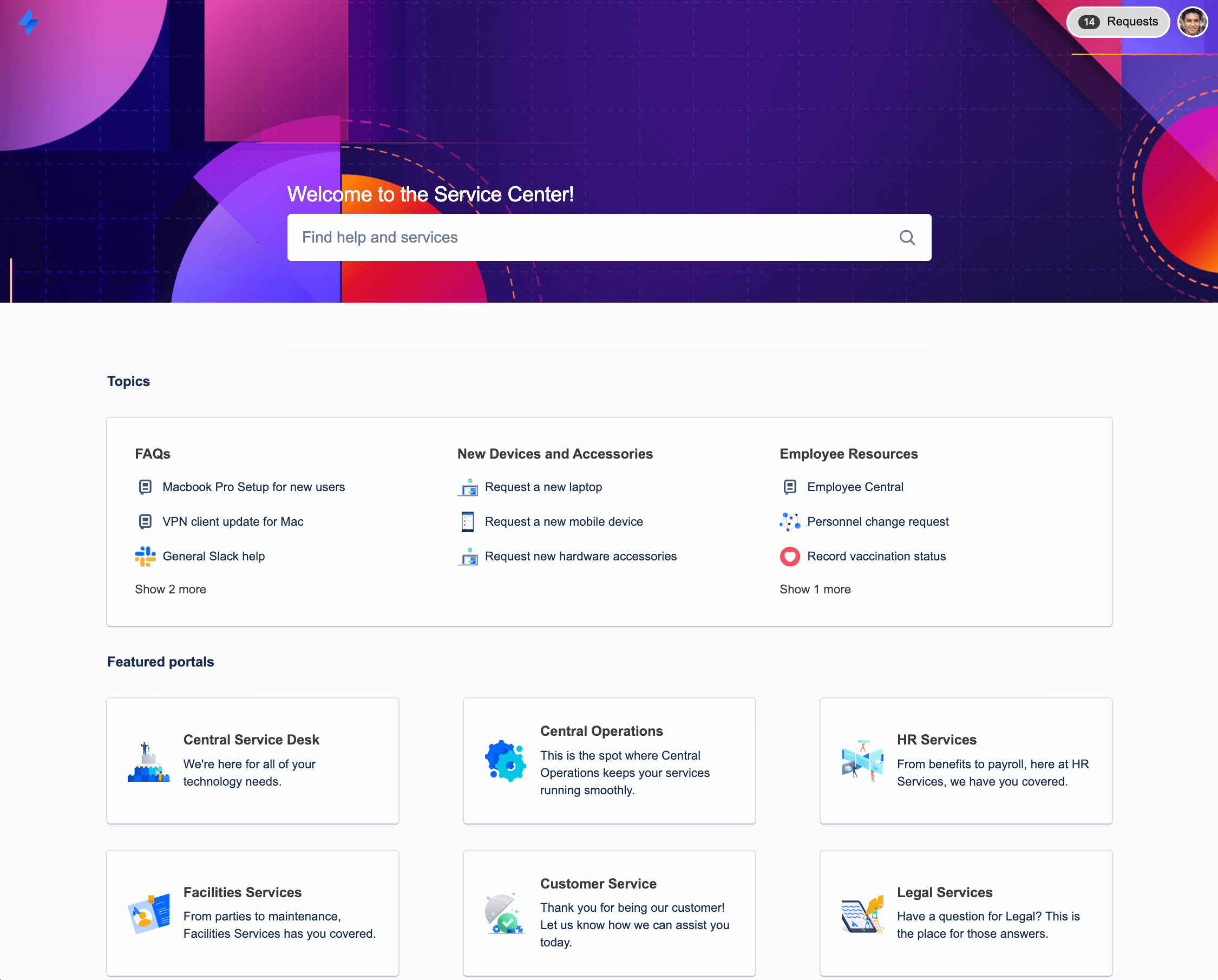Click the Legal Services portal icon
The image size is (1218, 980).
click(x=861, y=911)
